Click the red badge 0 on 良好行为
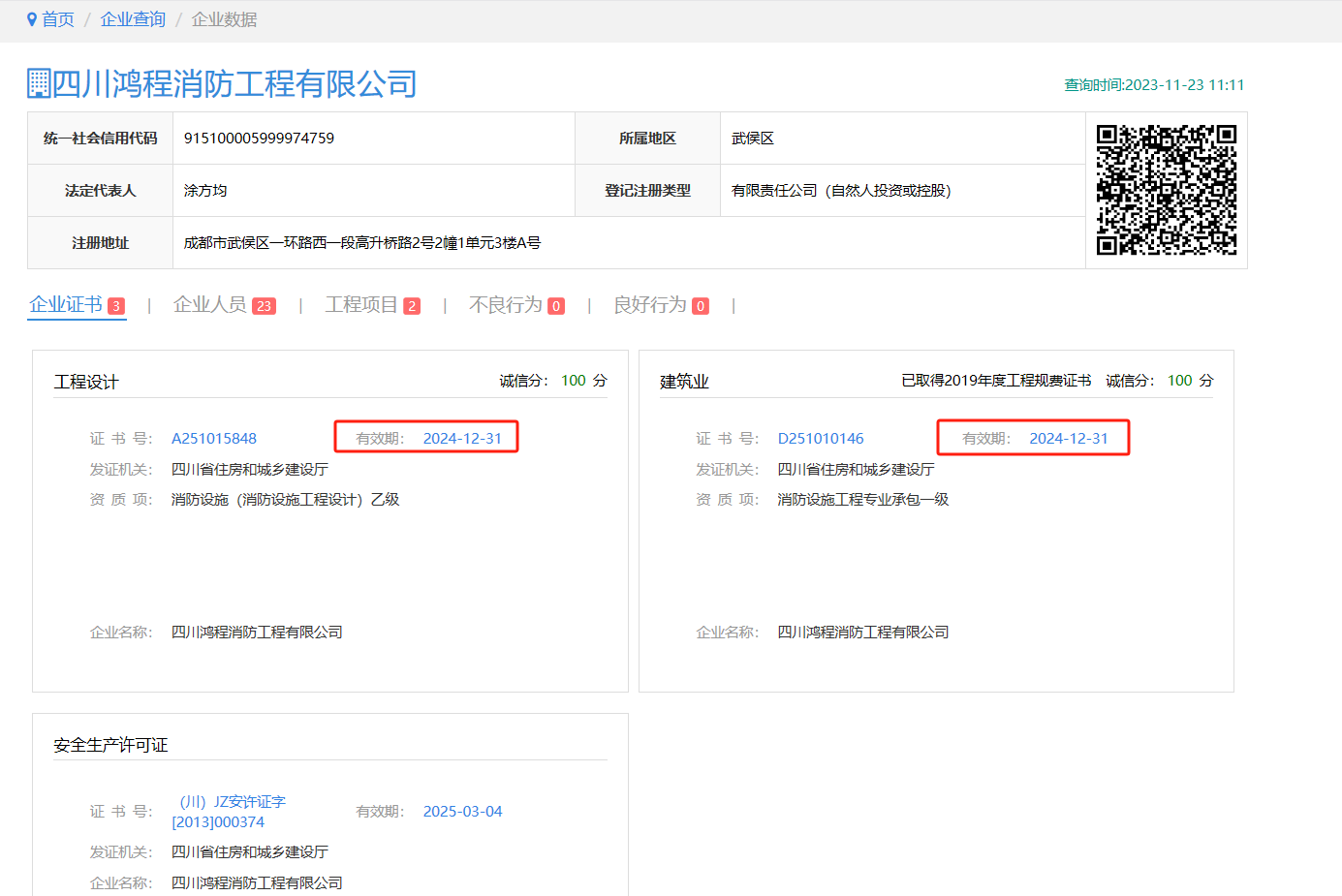The height and width of the screenshot is (896, 1342). 701,306
